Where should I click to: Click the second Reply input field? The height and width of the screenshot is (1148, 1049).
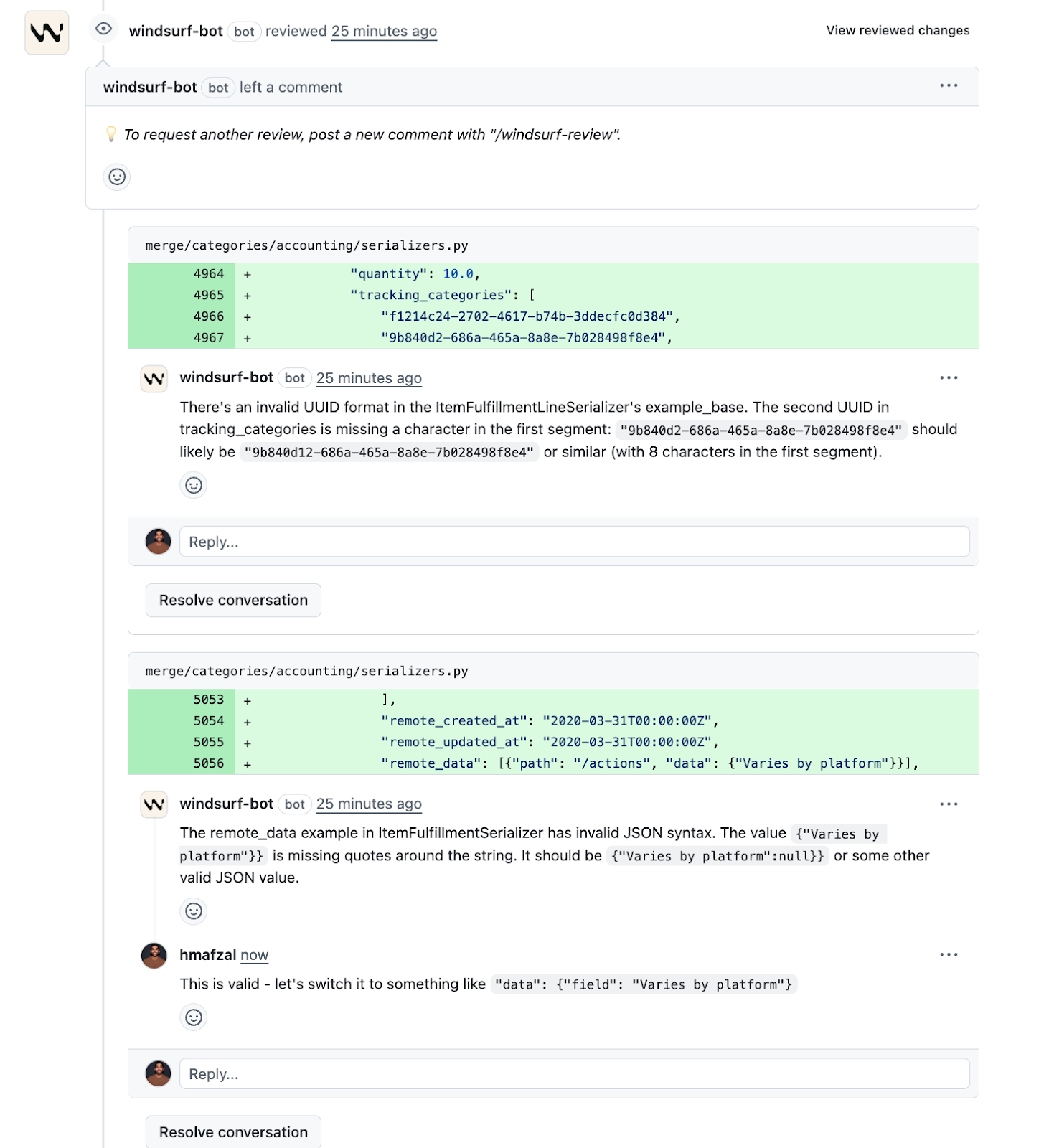coord(574,1074)
